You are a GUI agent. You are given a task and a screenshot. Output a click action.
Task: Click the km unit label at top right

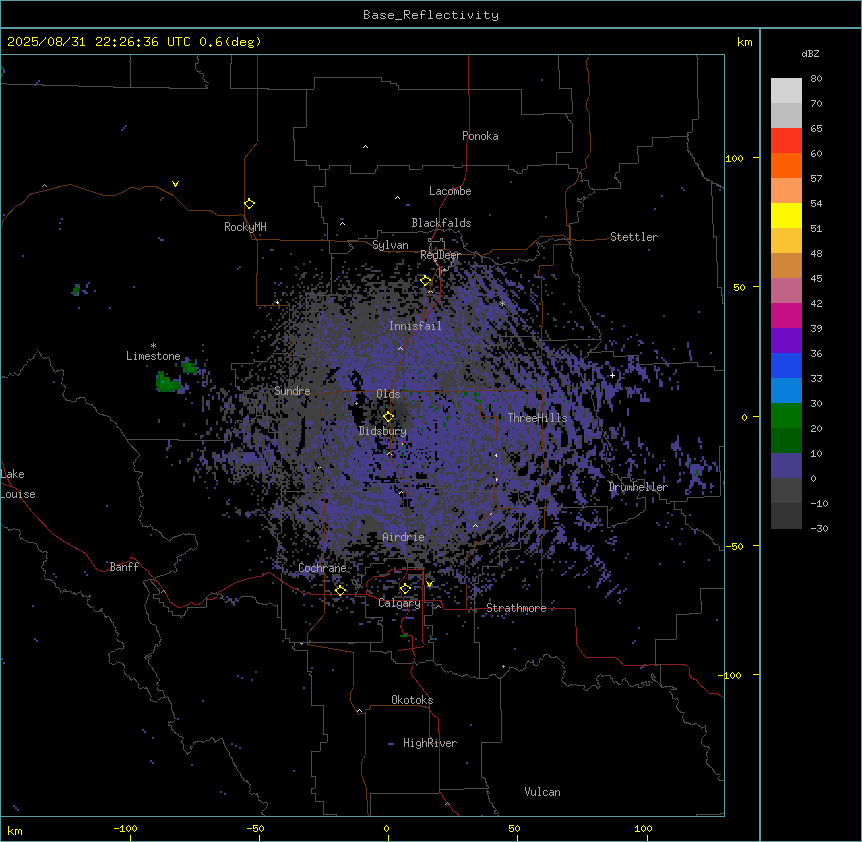(x=745, y=42)
